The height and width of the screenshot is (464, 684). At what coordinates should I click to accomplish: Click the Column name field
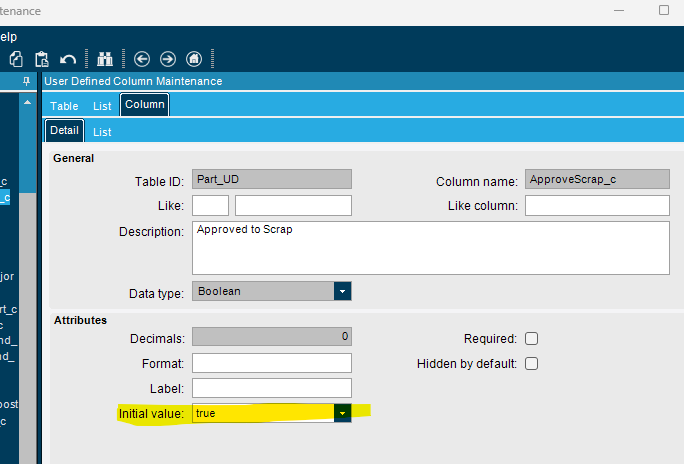[x=597, y=179]
